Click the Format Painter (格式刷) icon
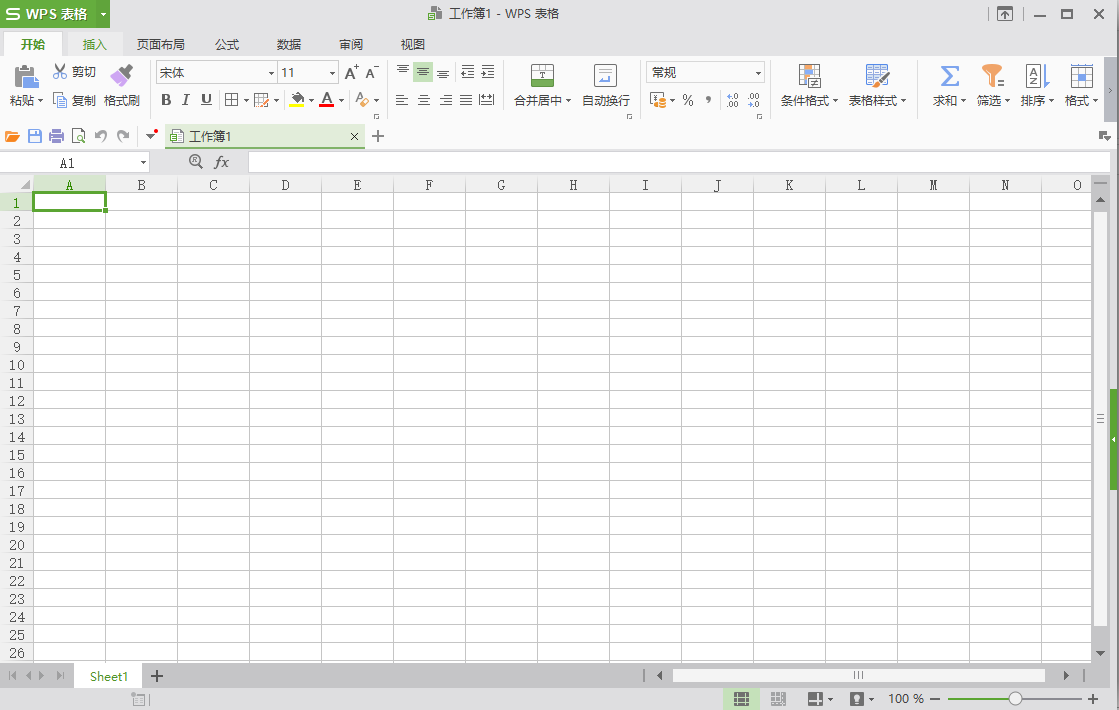The width and height of the screenshot is (1119, 710). (121, 76)
